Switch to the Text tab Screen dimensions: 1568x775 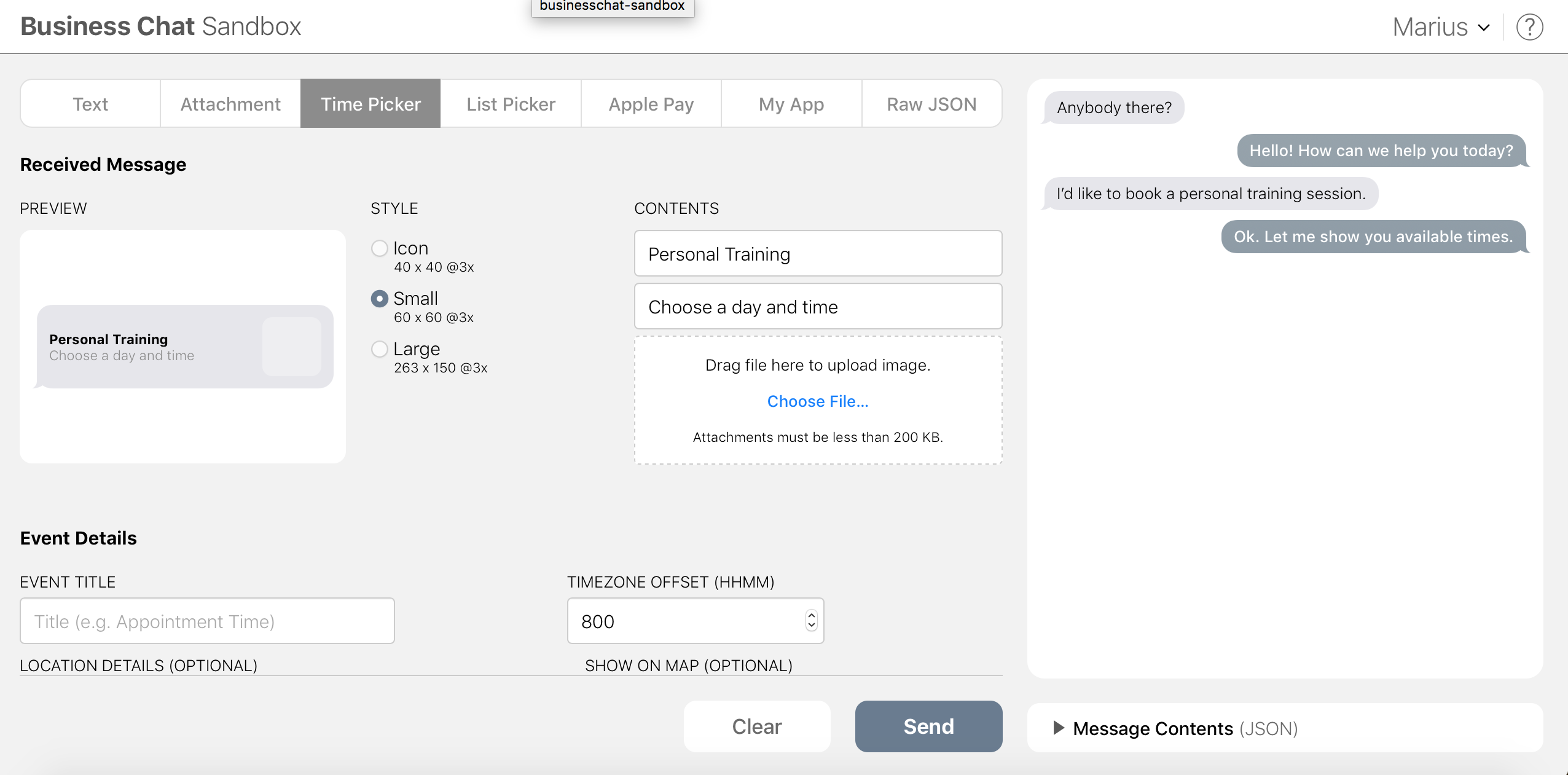90,104
